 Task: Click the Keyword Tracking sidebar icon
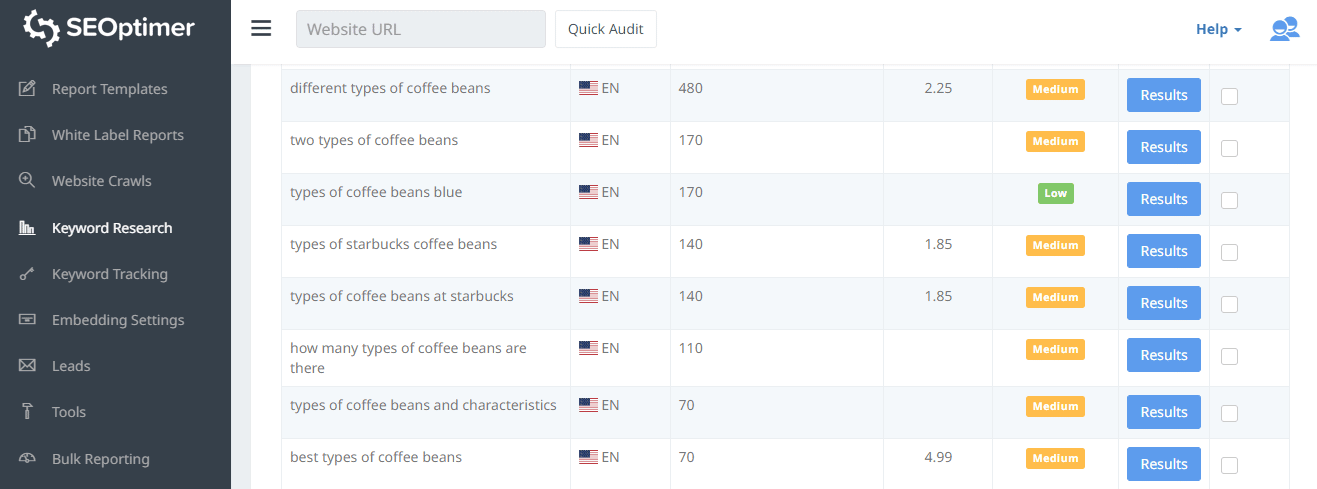click(28, 274)
